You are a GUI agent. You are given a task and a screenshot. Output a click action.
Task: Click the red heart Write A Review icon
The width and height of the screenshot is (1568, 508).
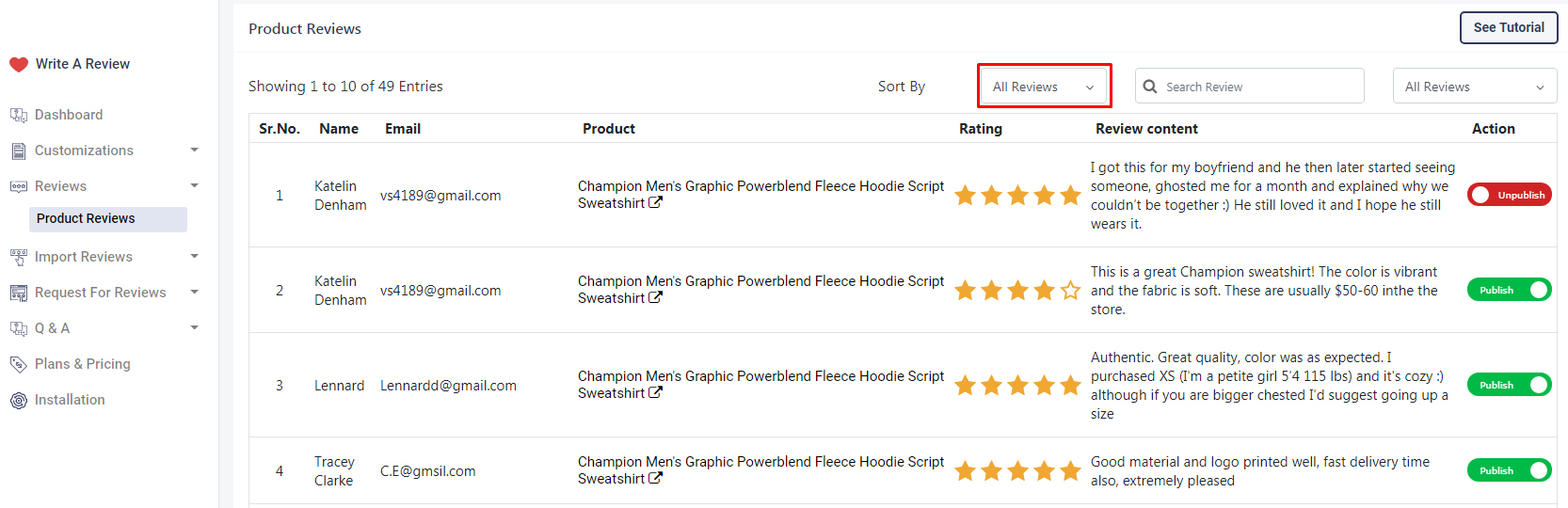point(19,65)
